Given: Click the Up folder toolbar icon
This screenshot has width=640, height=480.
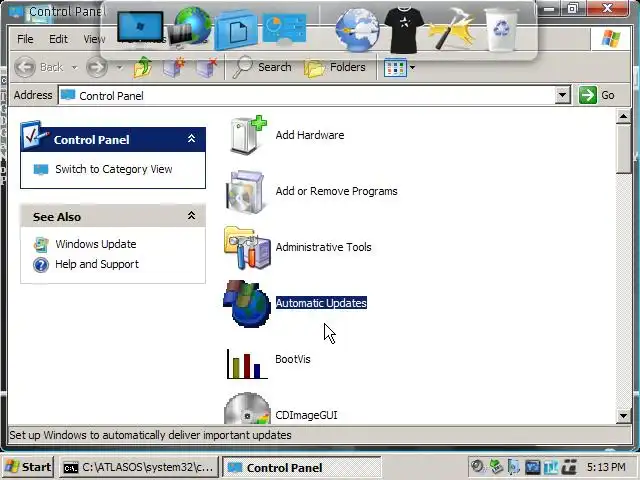Looking at the screenshot, I should [143, 67].
